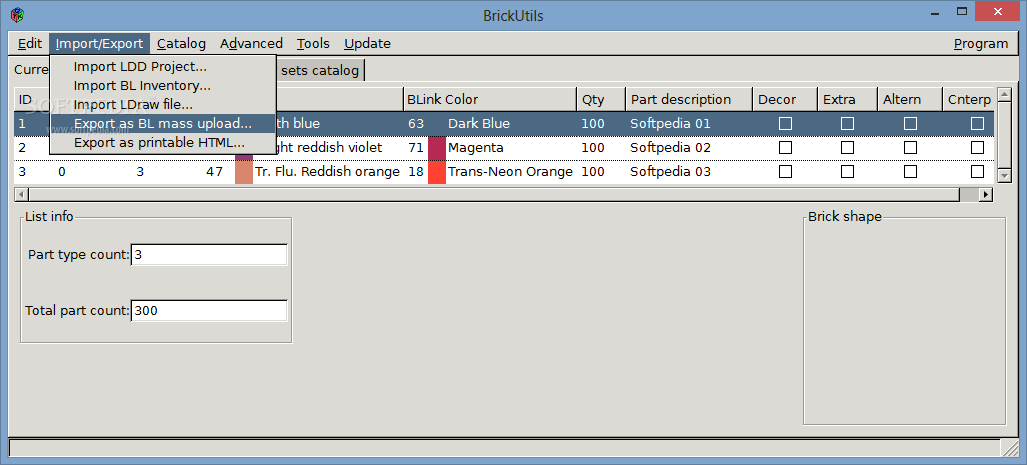The image size is (1027, 465).
Task: Open the Edit menu
Action: 29,44
